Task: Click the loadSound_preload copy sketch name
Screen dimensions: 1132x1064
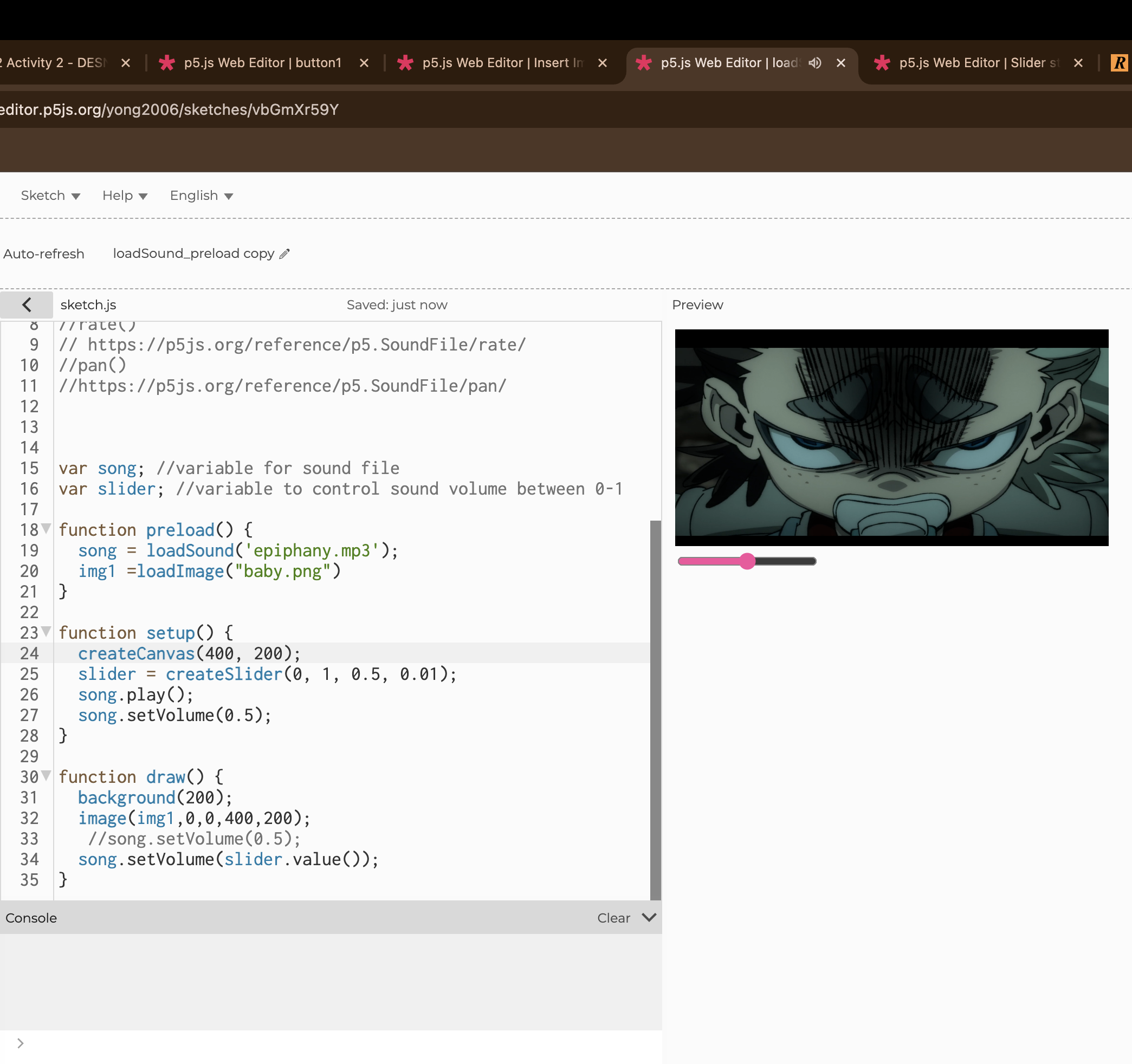Action: click(x=193, y=254)
